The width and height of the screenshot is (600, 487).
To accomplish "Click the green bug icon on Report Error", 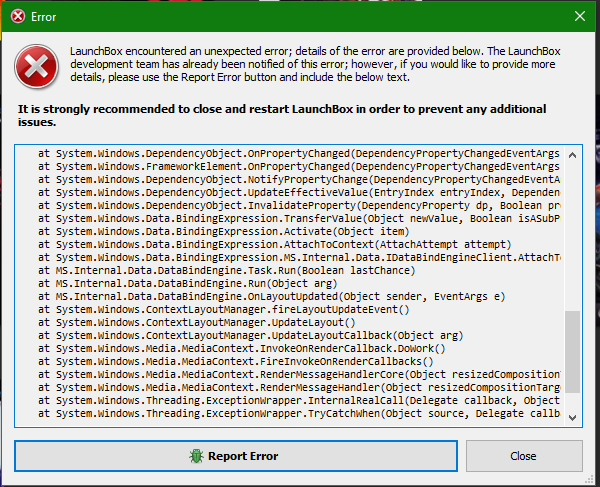I will [196, 456].
